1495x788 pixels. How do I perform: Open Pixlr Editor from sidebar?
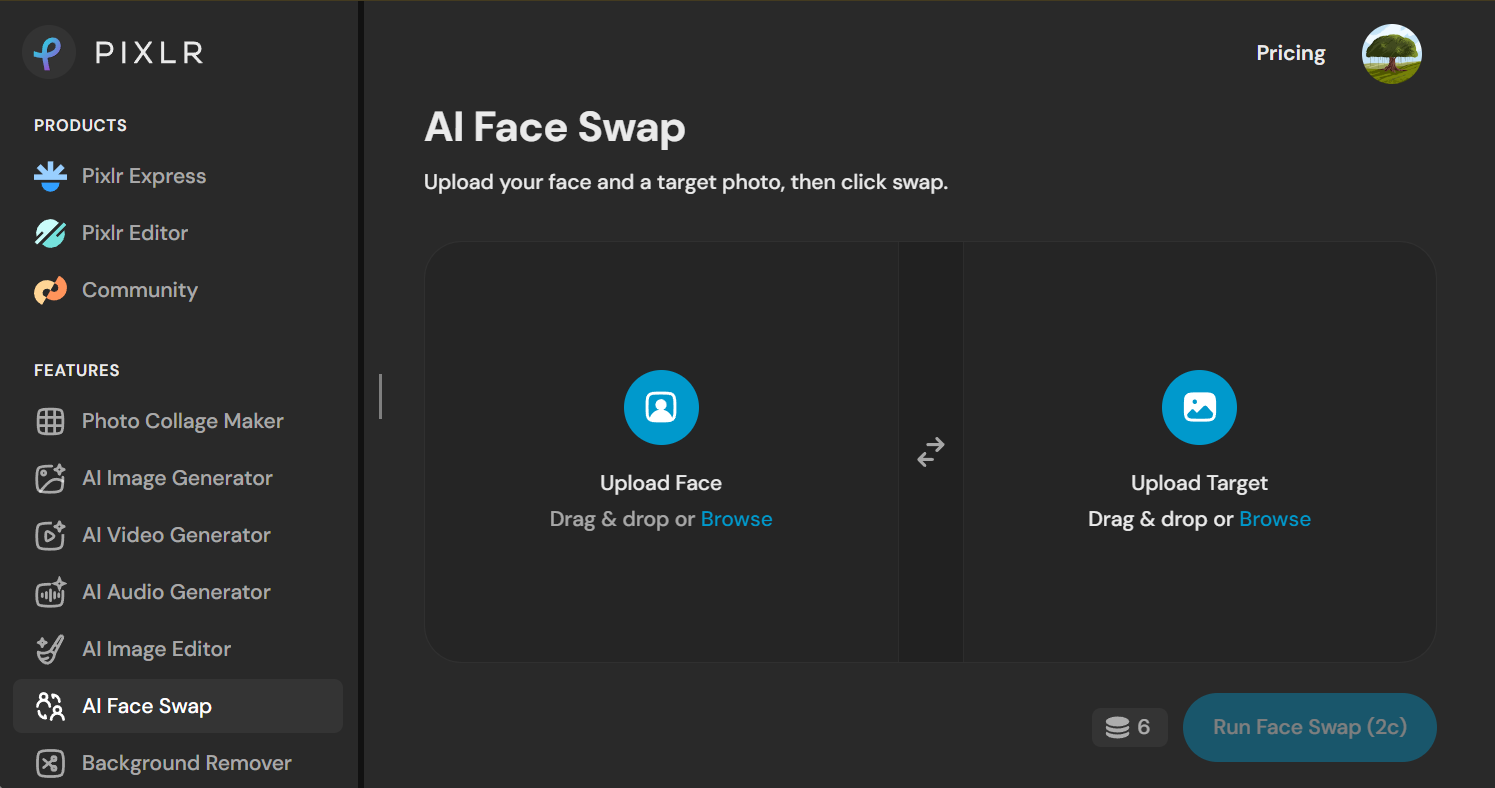[135, 233]
